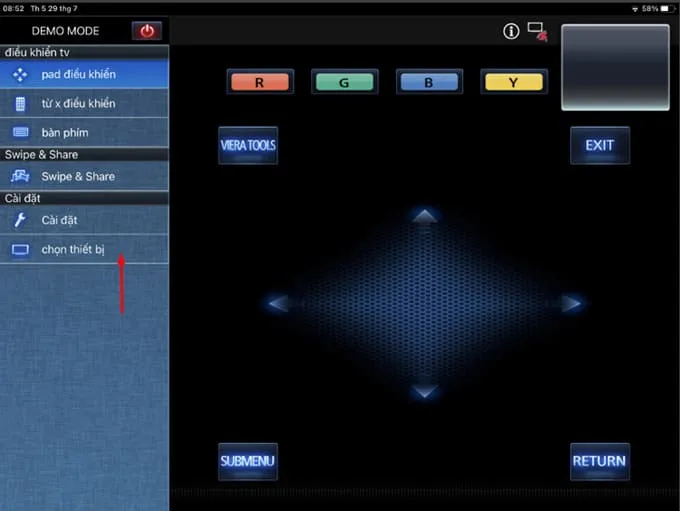Open the info circle icon

(511, 31)
